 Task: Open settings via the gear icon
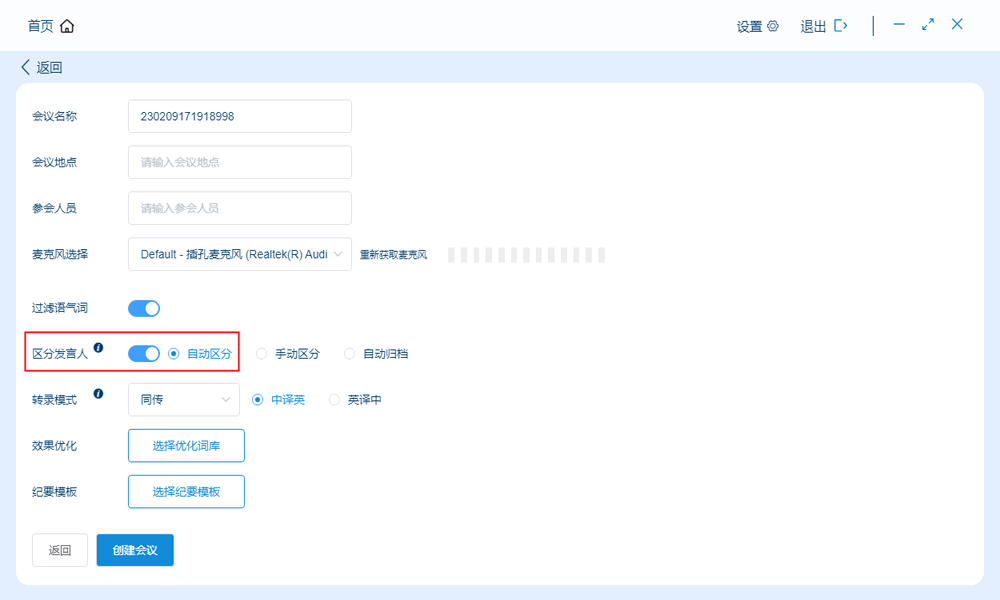coord(773,27)
